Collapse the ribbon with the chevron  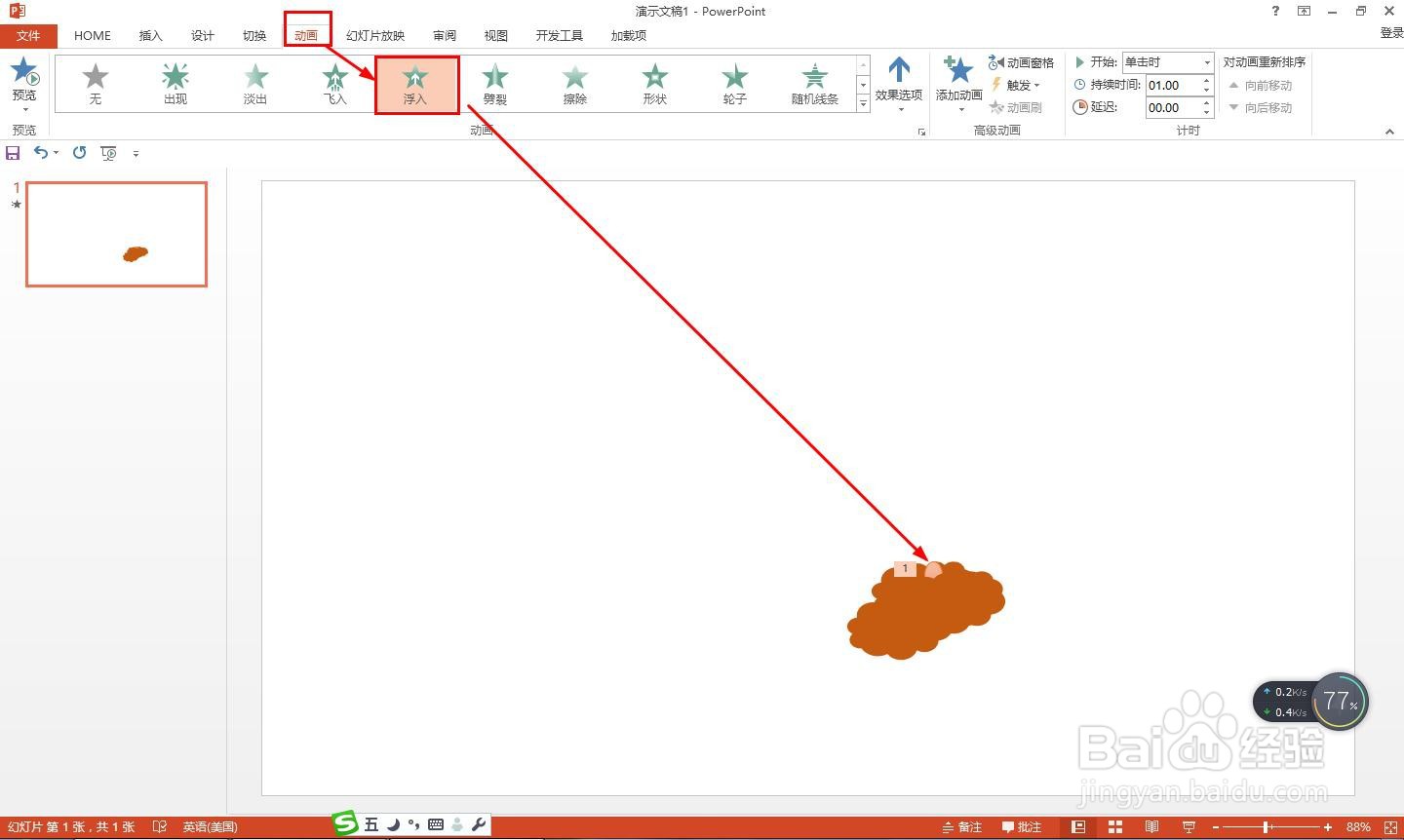pyautogui.click(x=1389, y=132)
